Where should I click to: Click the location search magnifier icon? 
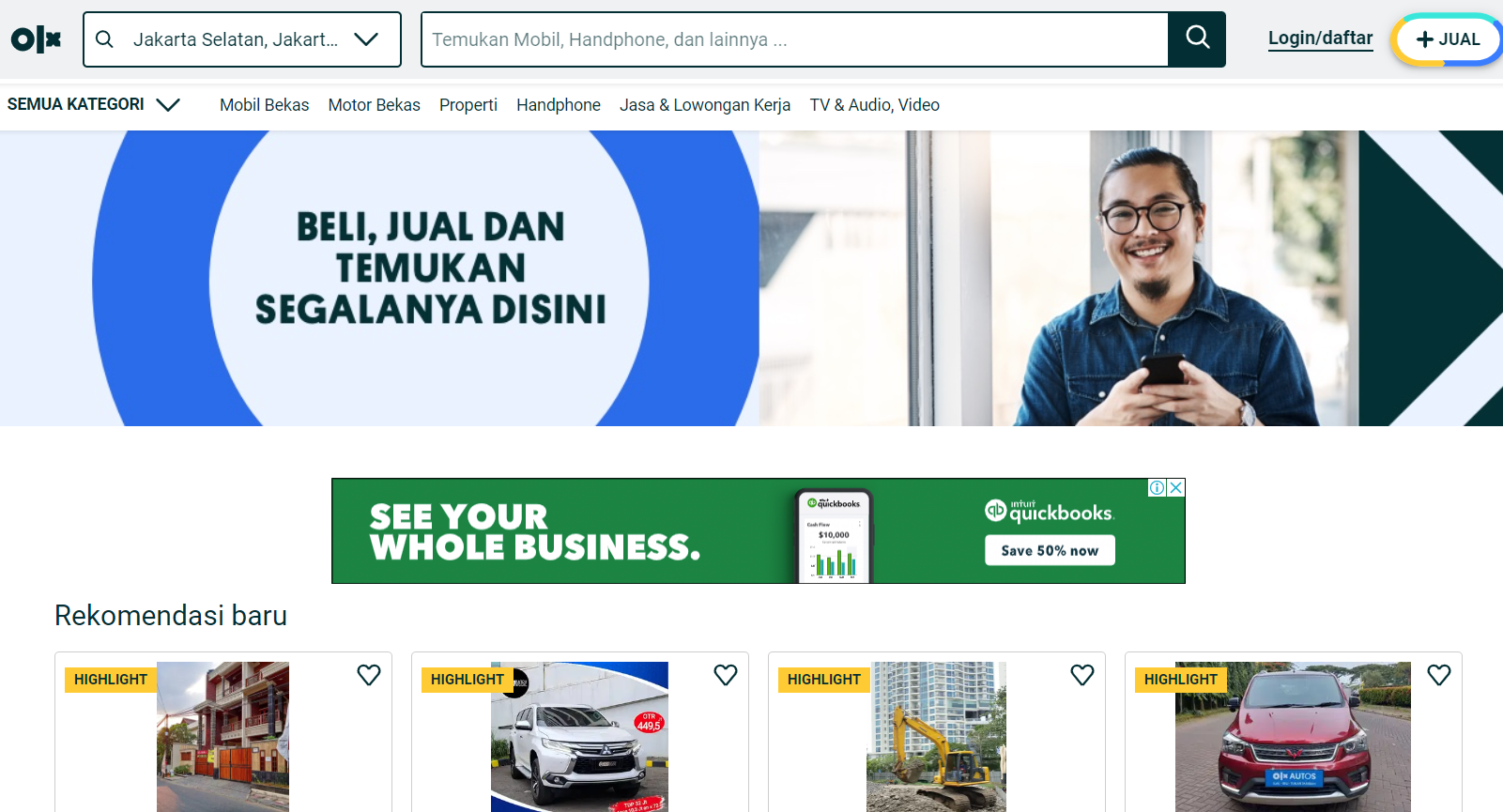[x=105, y=39]
